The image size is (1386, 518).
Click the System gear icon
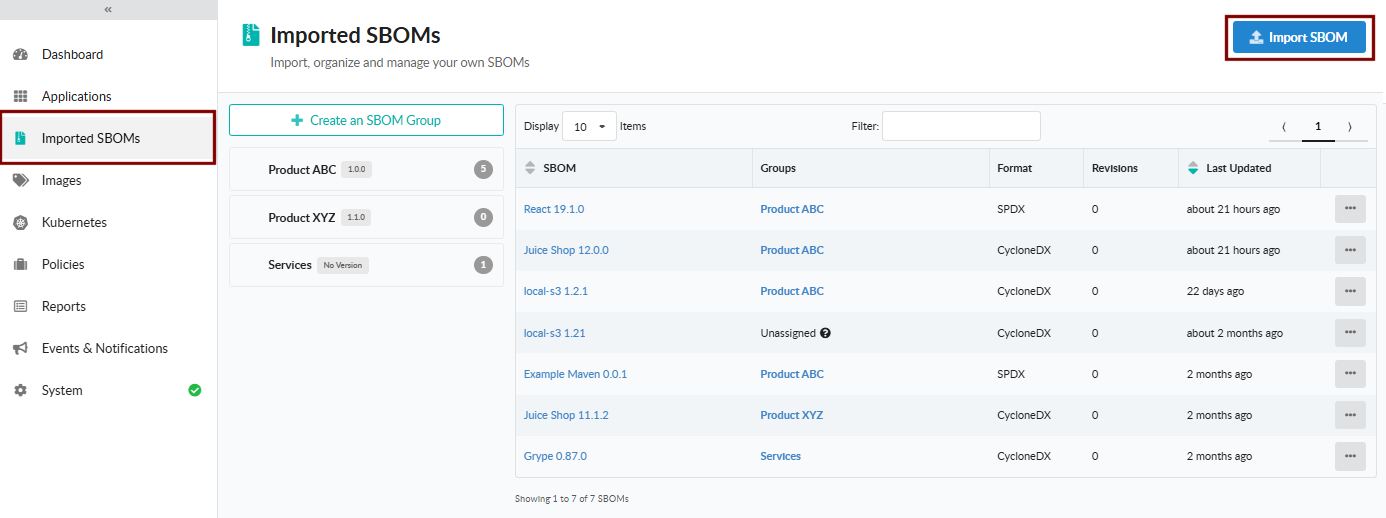point(20,391)
